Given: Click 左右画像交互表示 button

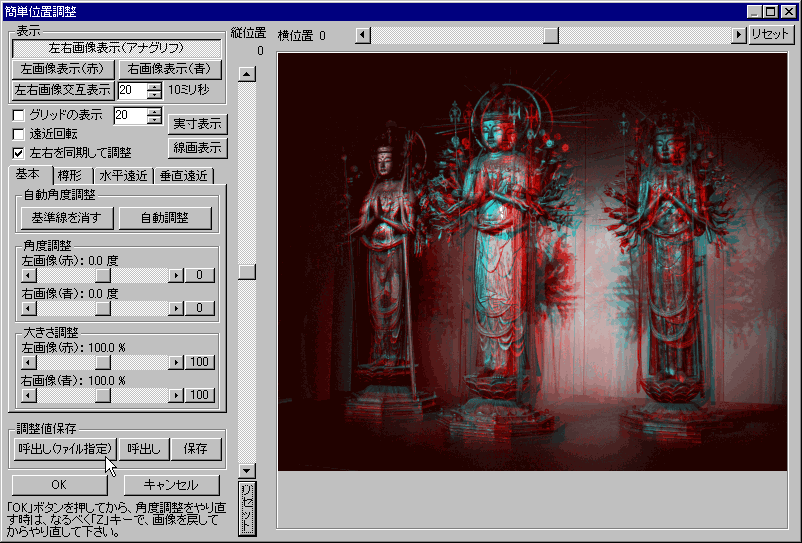Looking at the screenshot, I should pyautogui.click(x=62, y=90).
